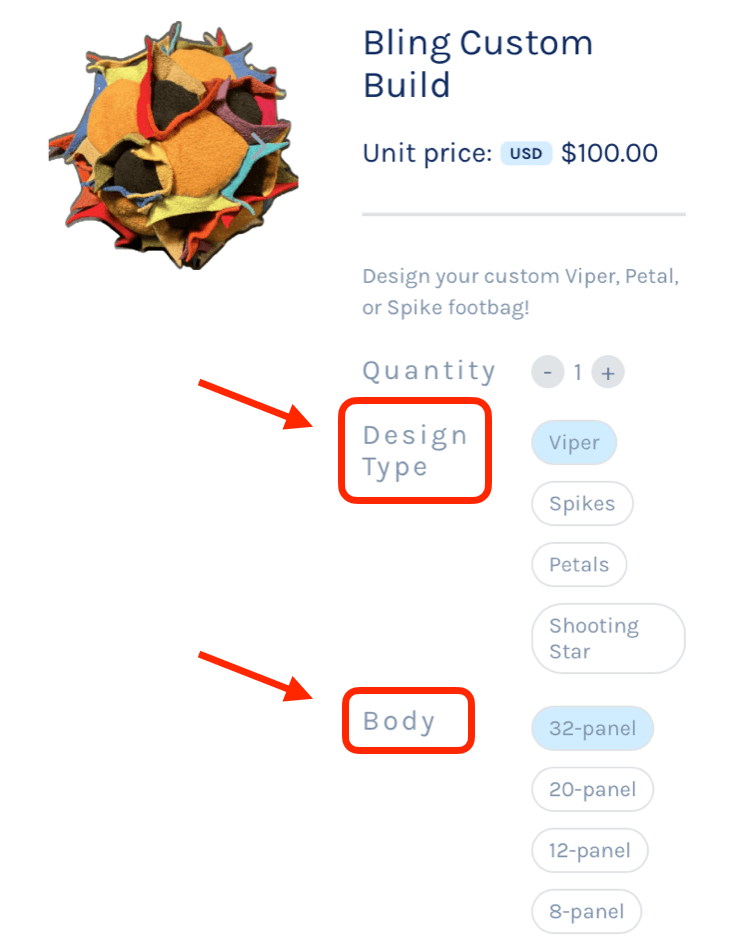732x952 pixels.
Task: Select the Viper design type
Action: point(573,443)
